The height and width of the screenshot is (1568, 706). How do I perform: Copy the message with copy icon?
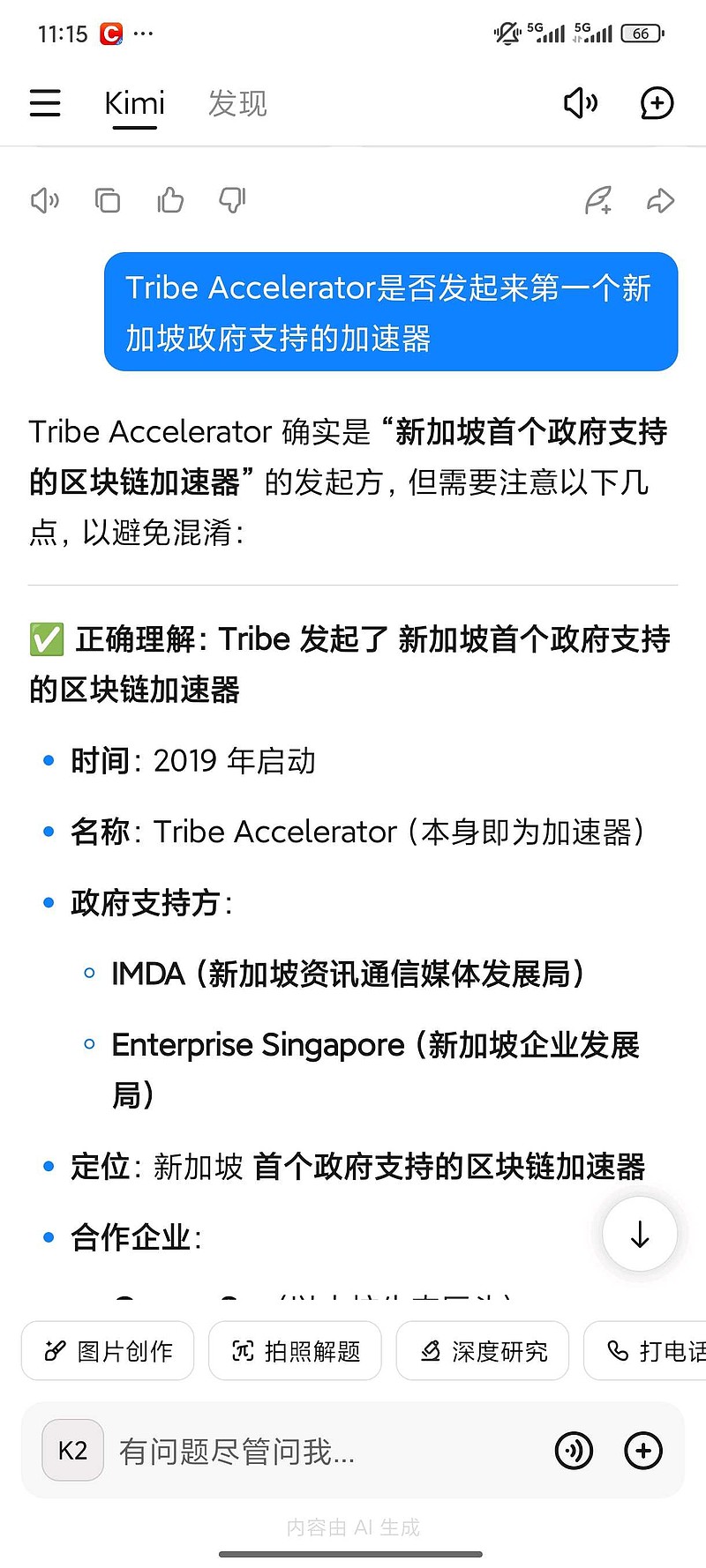(x=108, y=201)
